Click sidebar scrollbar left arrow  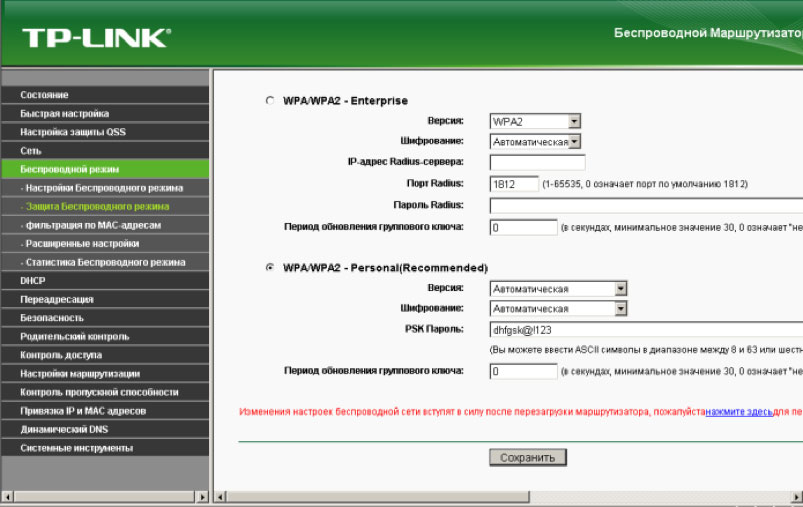pos(7,497)
